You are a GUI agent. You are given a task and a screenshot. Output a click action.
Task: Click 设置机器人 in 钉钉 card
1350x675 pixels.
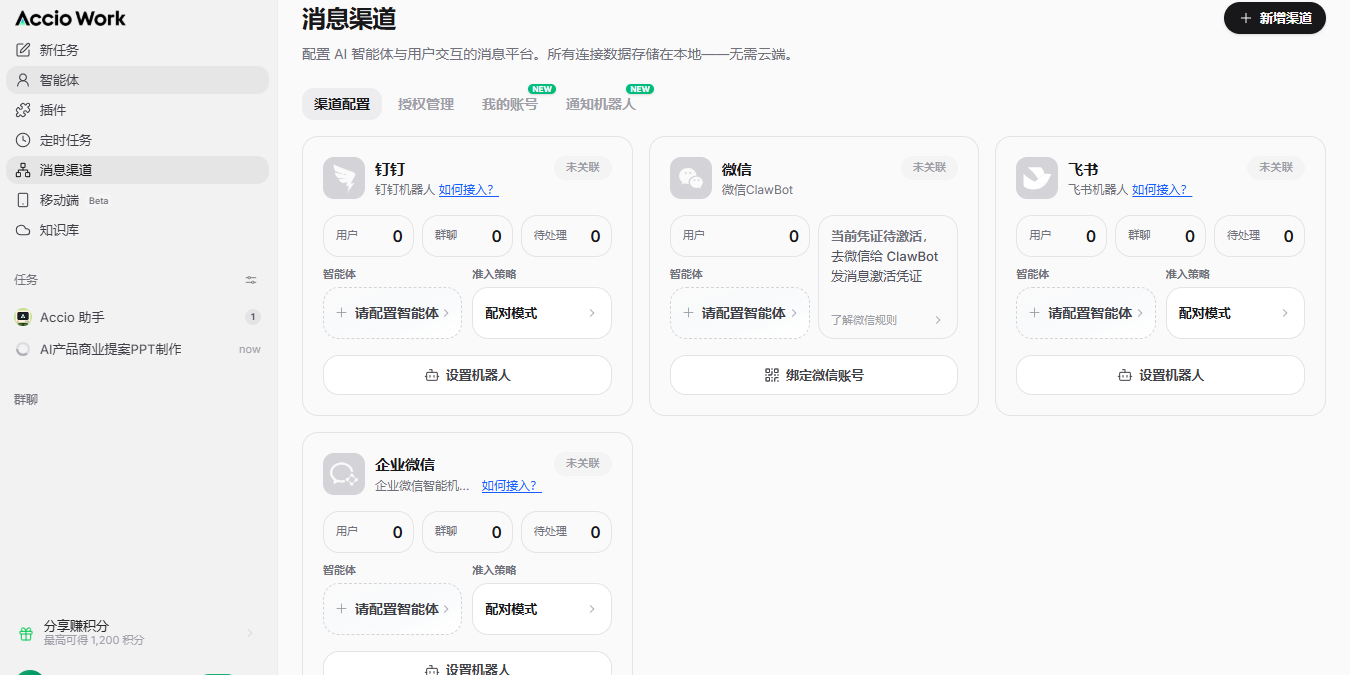(x=467, y=375)
